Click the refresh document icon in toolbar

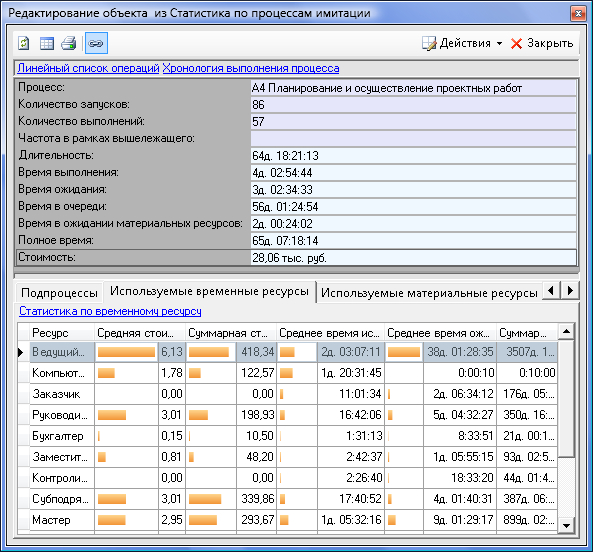[24, 43]
